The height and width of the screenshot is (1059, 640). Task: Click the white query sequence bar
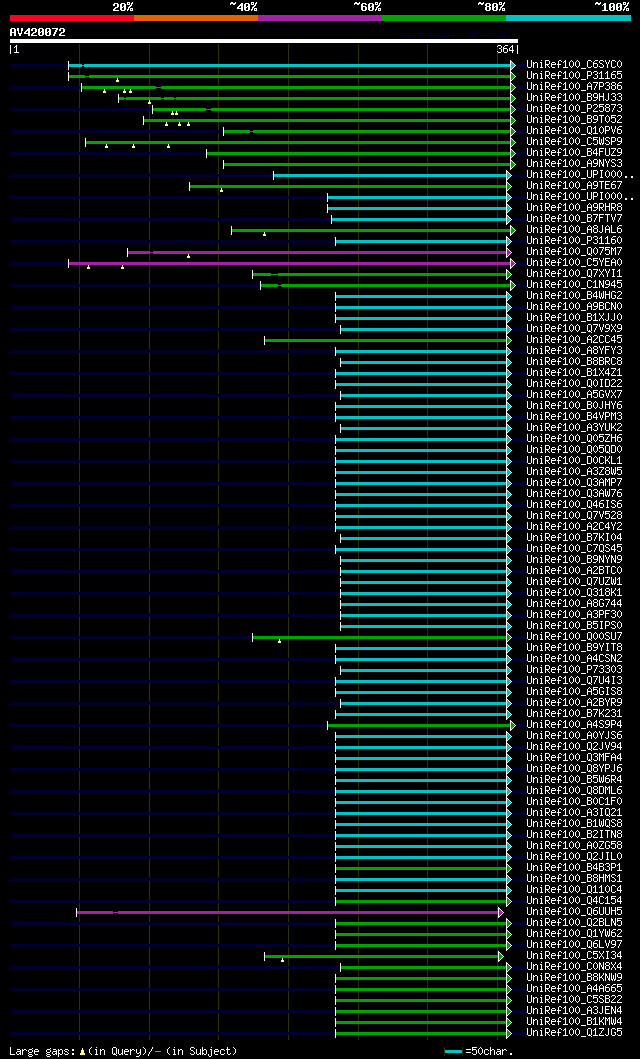click(x=263, y=41)
